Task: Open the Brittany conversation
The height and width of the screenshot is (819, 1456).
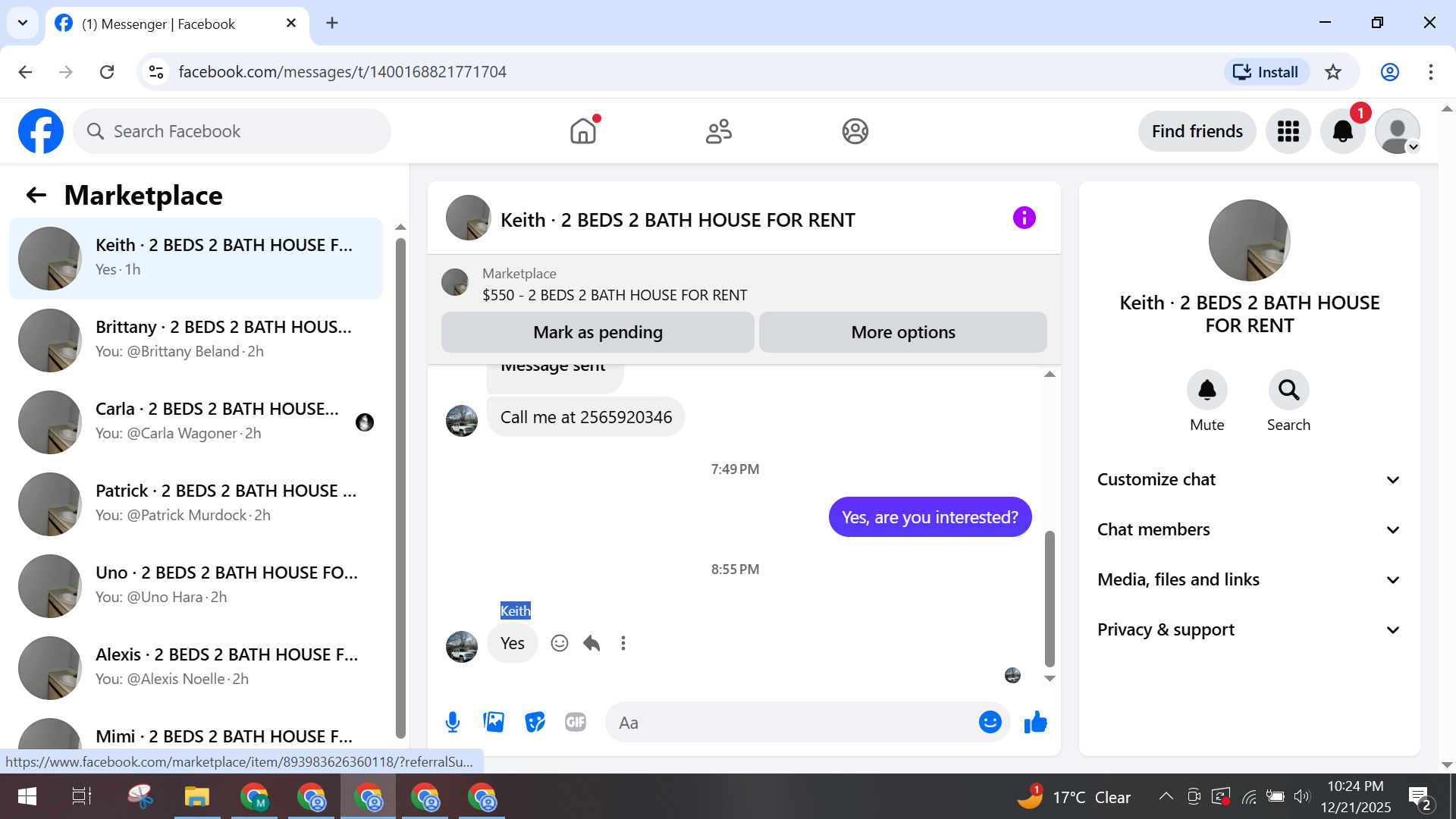Action: [196, 340]
